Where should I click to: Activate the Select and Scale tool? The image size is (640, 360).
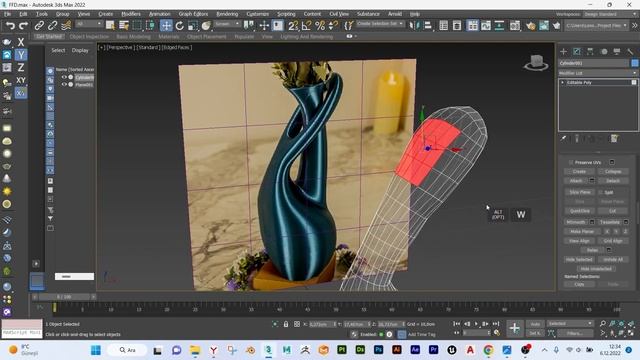tap(193, 26)
